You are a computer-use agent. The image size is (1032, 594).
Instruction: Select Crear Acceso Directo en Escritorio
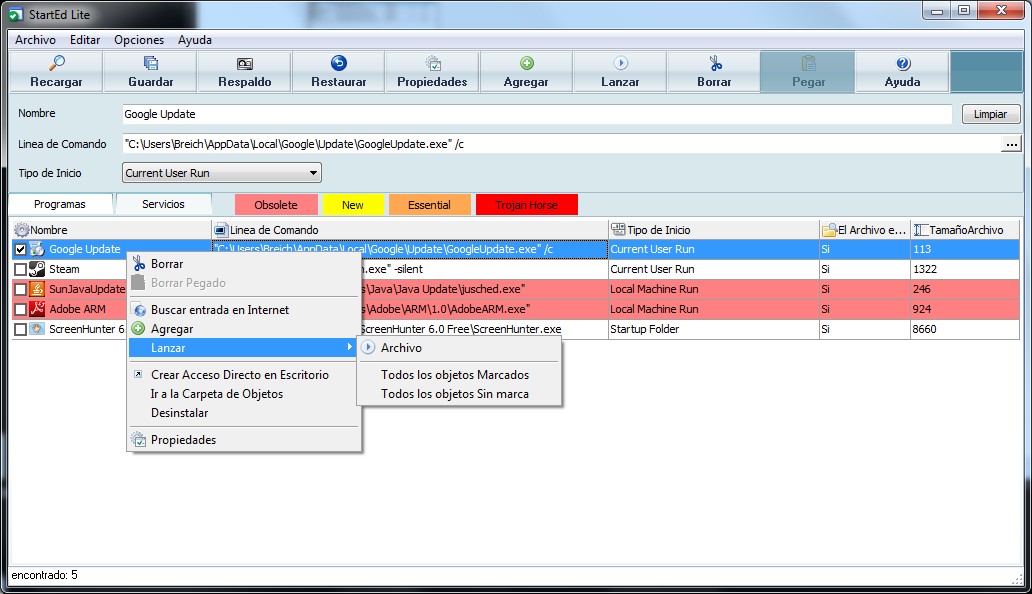point(244,375)
